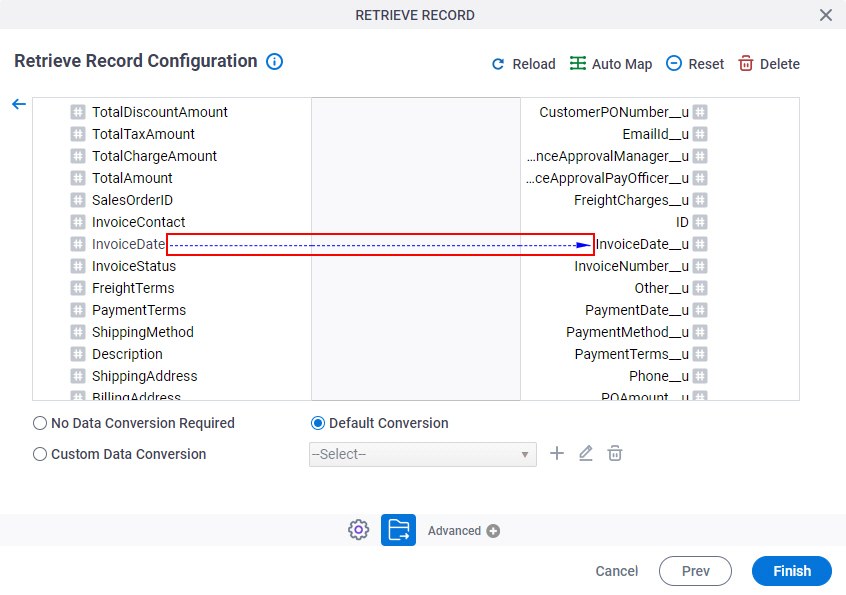The image size is (846, 595).
Task: Reset the field mappings
Action: [694, 64]
